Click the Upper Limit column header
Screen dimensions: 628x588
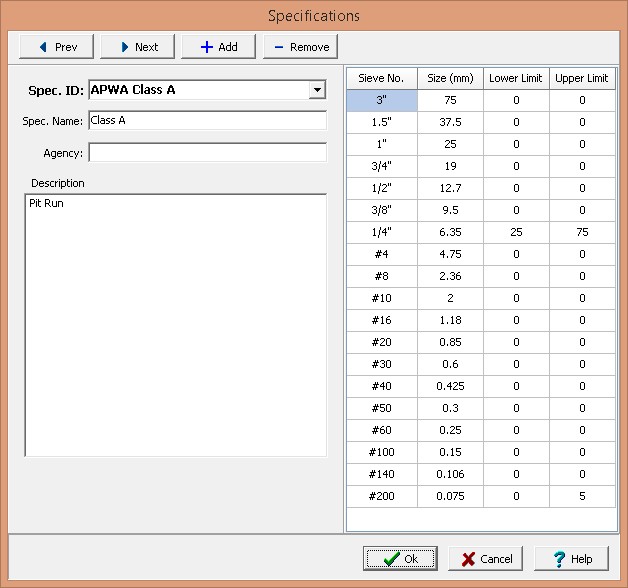pos(582,78)
